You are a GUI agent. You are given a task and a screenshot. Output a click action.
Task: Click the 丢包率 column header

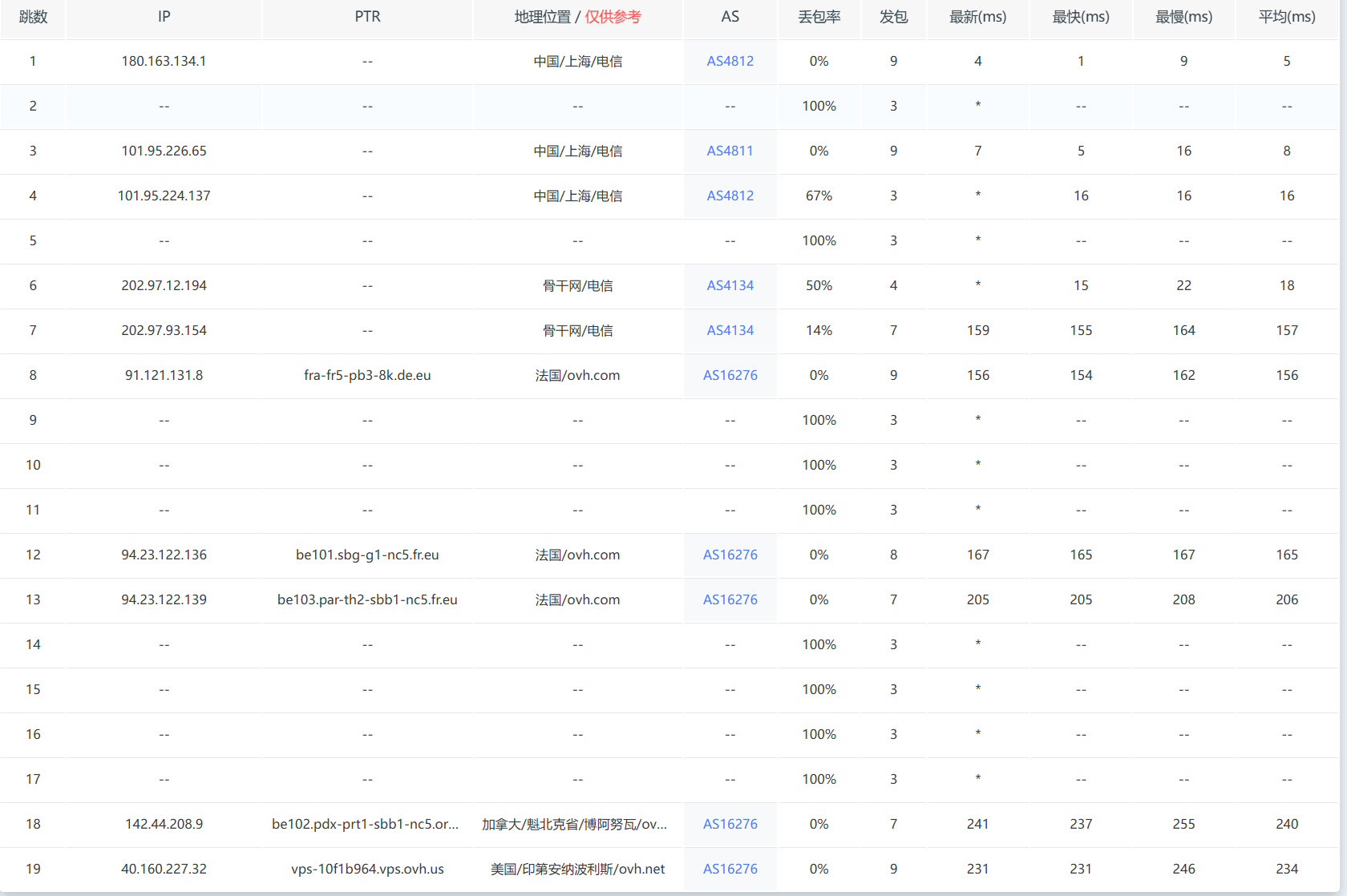pyautogui.click(x=819, y=16)
